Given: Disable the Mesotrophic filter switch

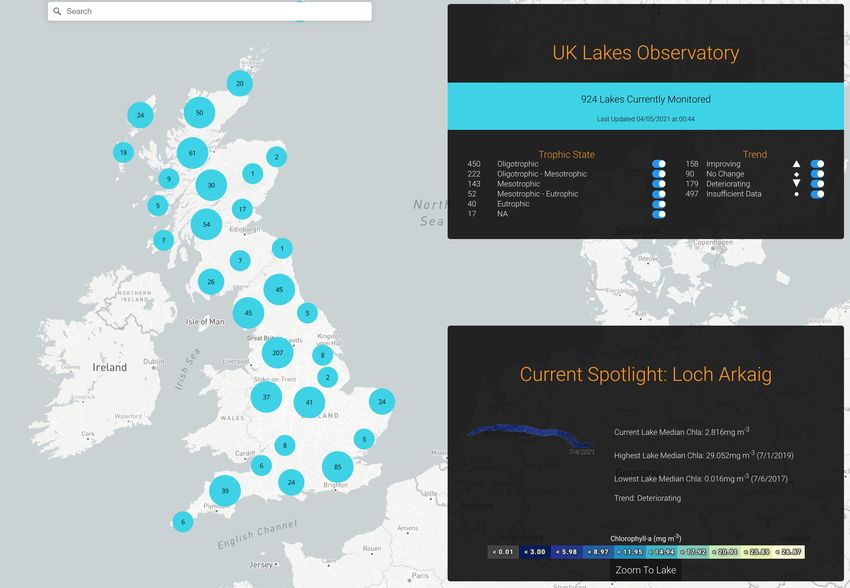Looking at the screenshot, I should click(x=659, y=184).
